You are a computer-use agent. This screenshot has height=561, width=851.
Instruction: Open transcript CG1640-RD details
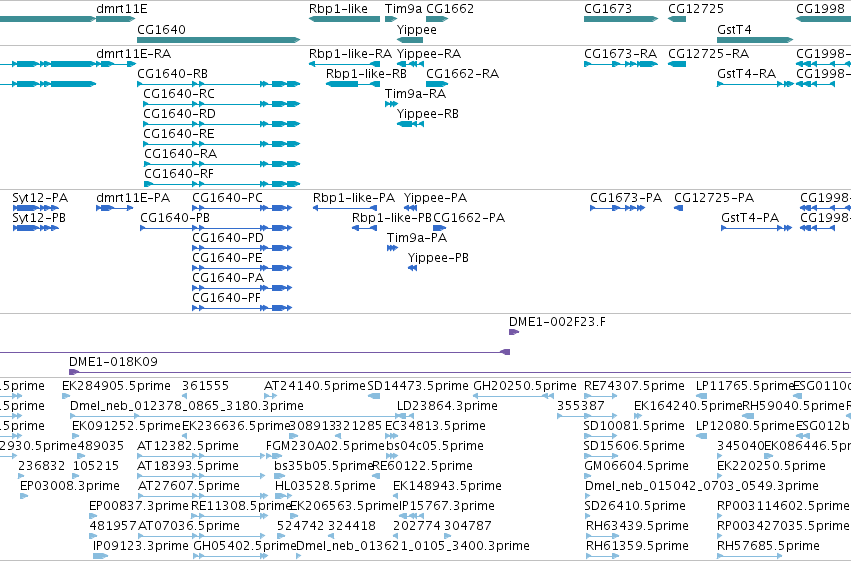179,114
